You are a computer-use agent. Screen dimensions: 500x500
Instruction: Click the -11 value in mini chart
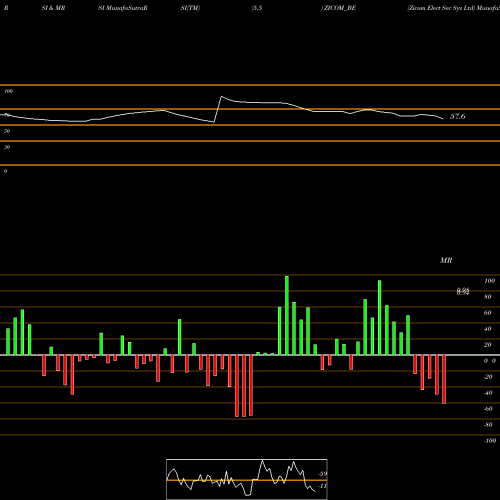(322, 486)
